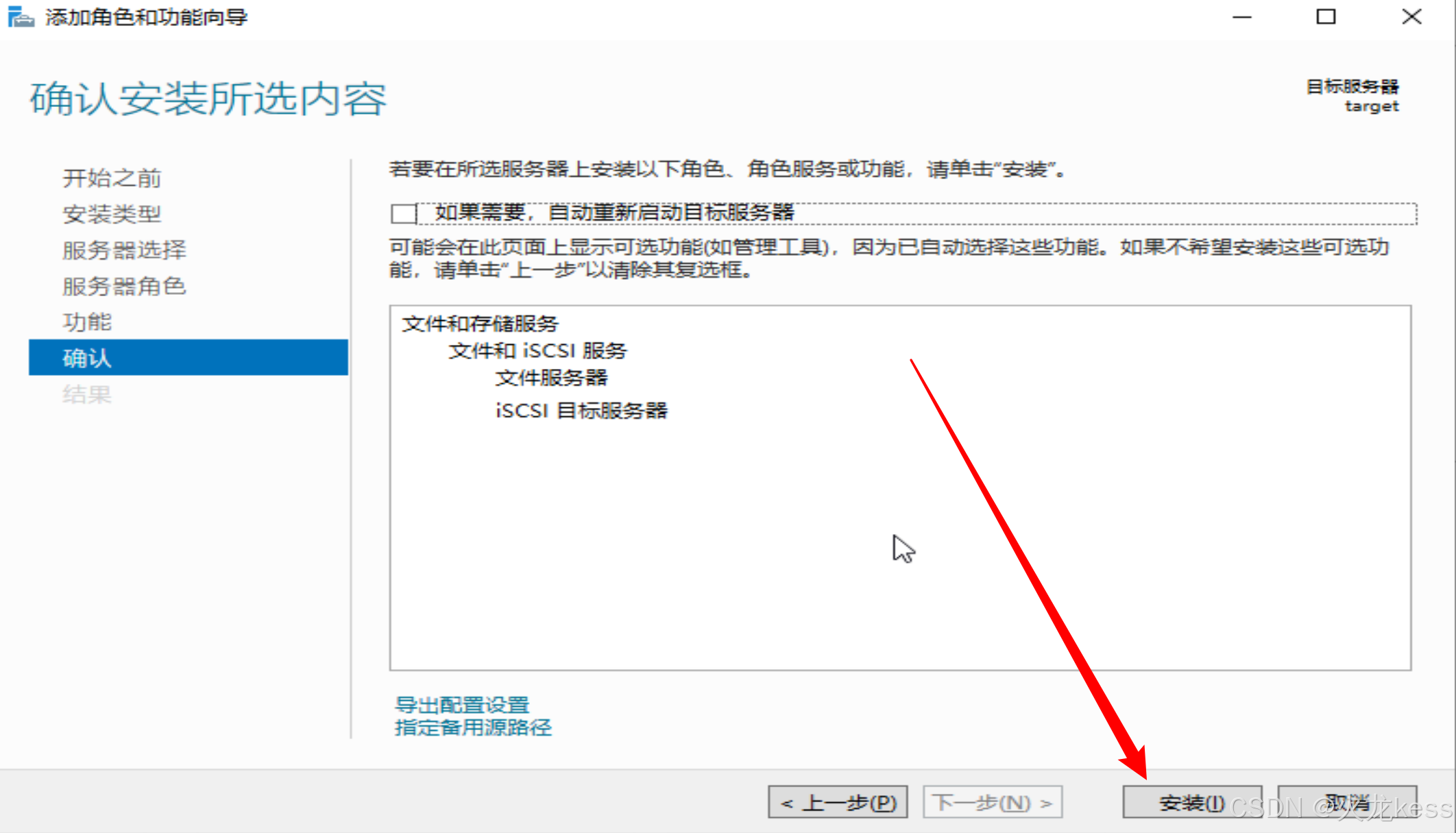Viewport: 1456px width, 833px height.
Task: Click the 安装(I) install button
Action: tap(1191, 802)
